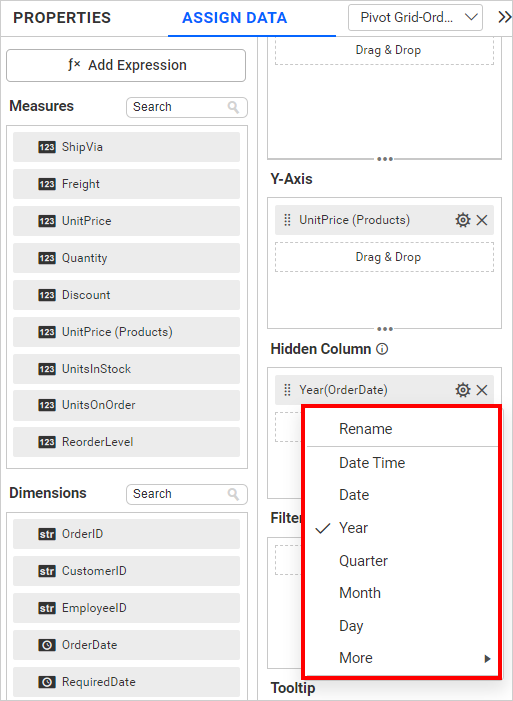This screenshot has width=513, height=701.
Task: Click the Dimensions search magnifier icon
Action: point(233,494)
